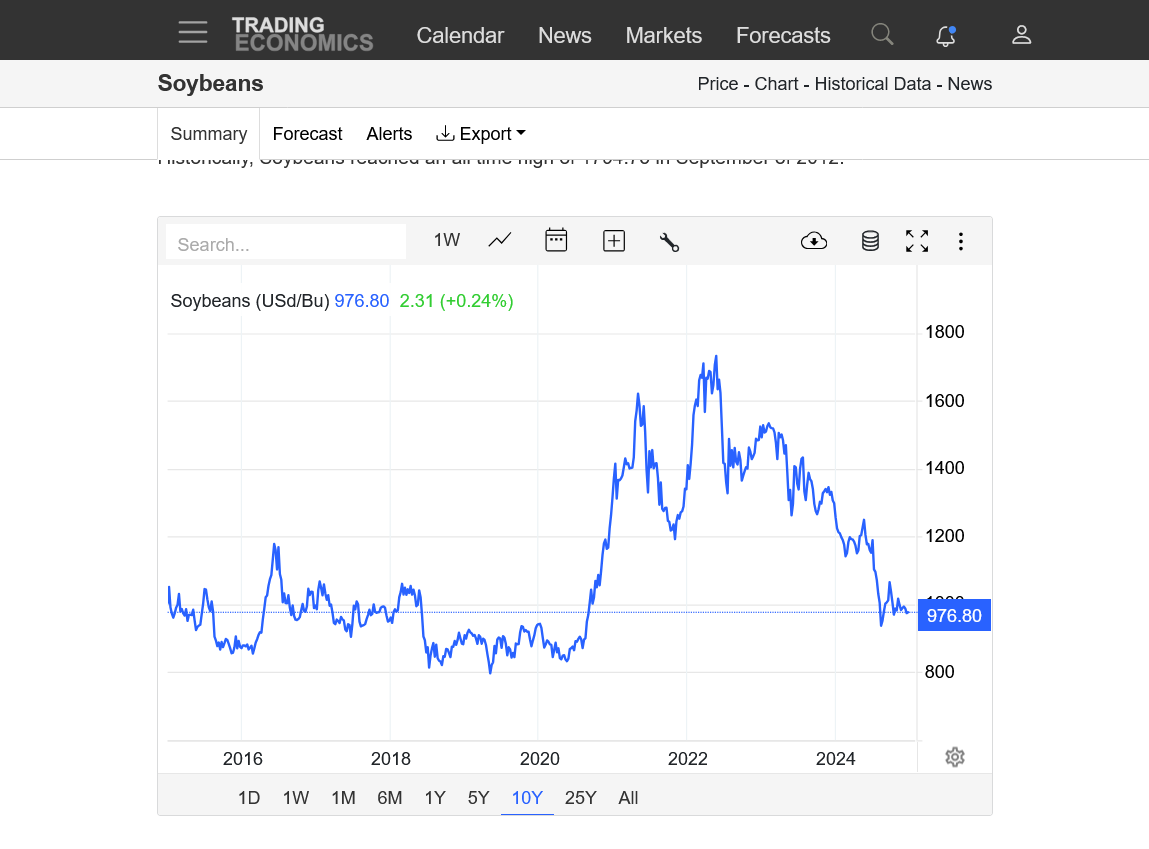Viewport: 1149px width, 849px height.
Task: Open the notifications bell icon
Action: click(x=945, y=36)
